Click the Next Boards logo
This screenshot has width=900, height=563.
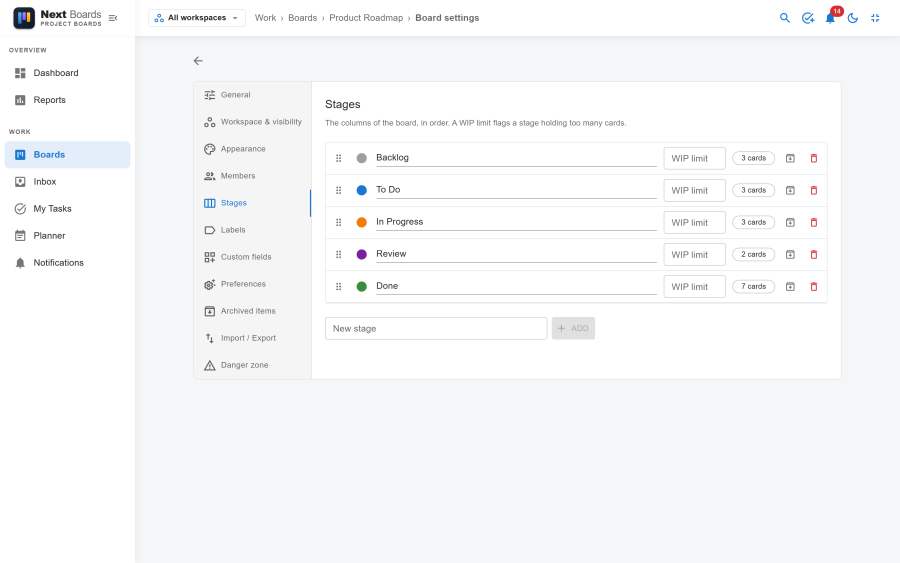click(x=57, y=18)
